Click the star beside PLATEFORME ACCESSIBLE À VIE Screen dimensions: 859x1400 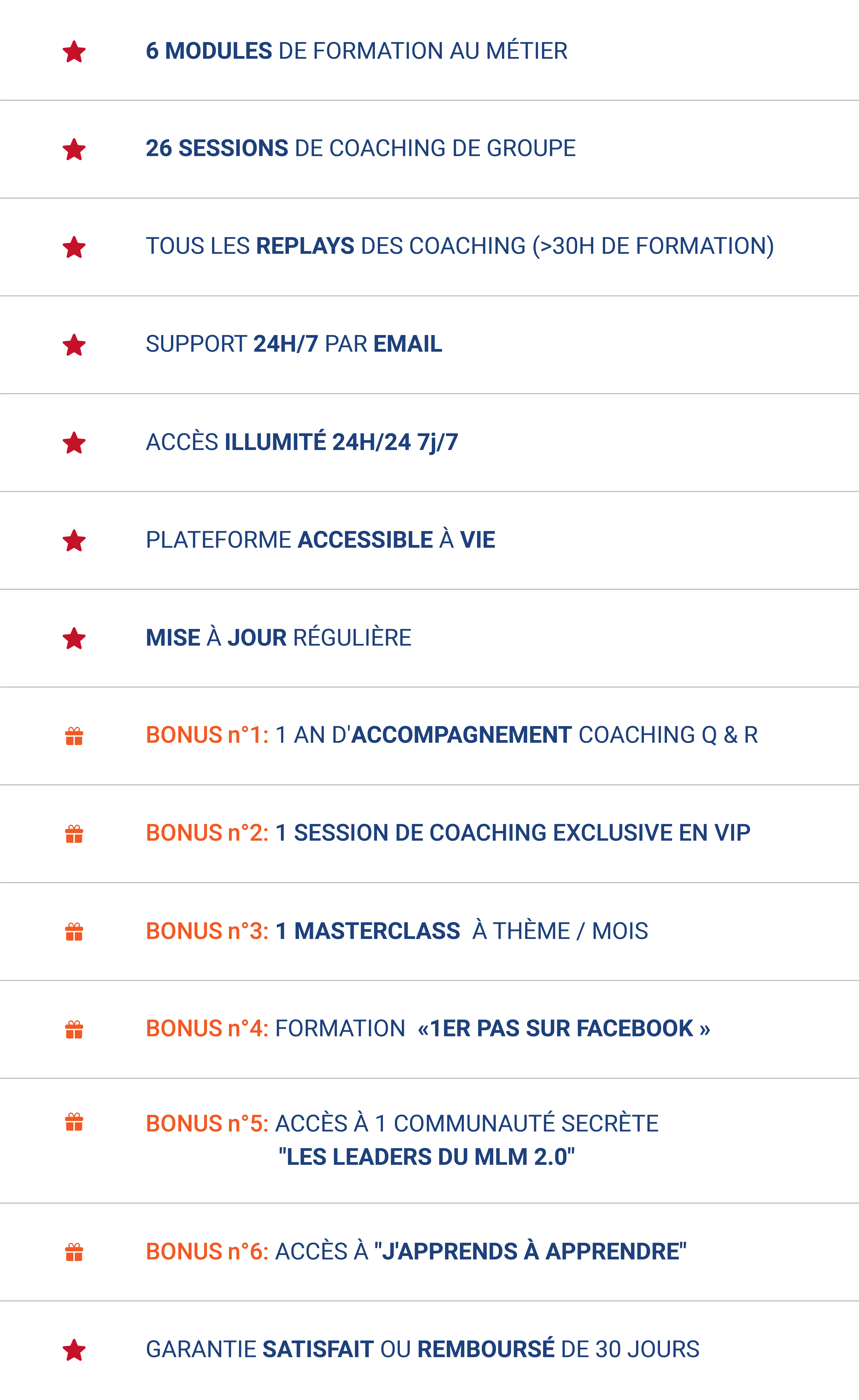(74, 540)
